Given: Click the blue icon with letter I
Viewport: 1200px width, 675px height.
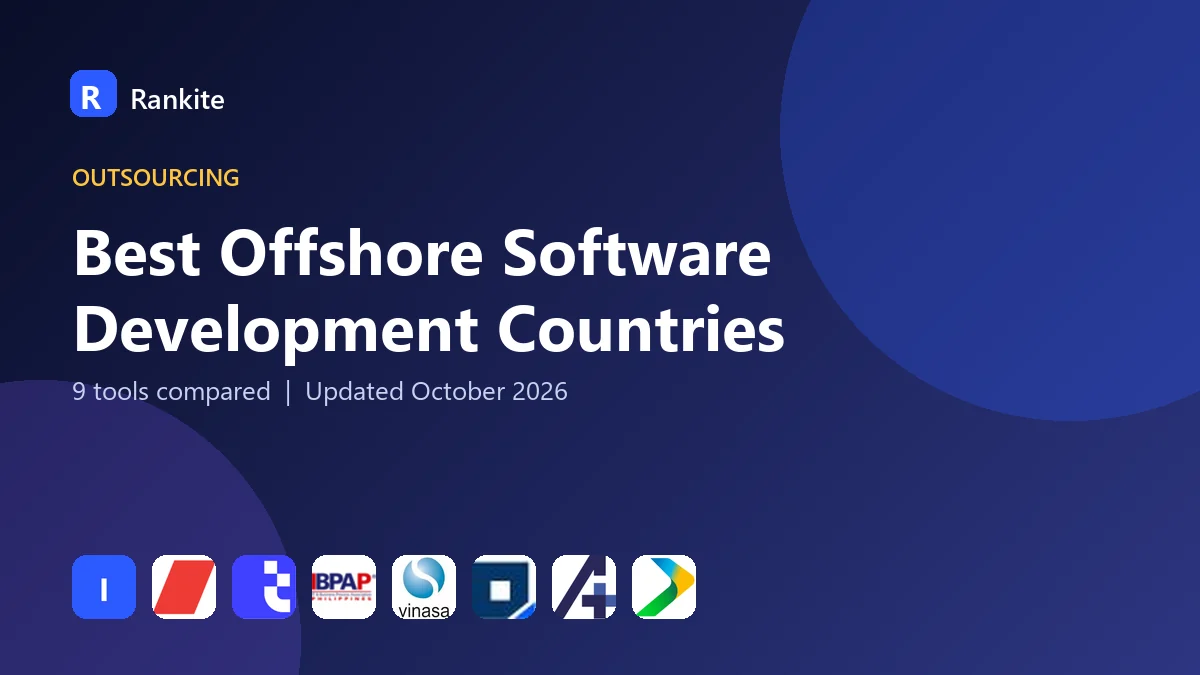Looking at the screenshot, I should pyautogui.click(x=104, y=587).
